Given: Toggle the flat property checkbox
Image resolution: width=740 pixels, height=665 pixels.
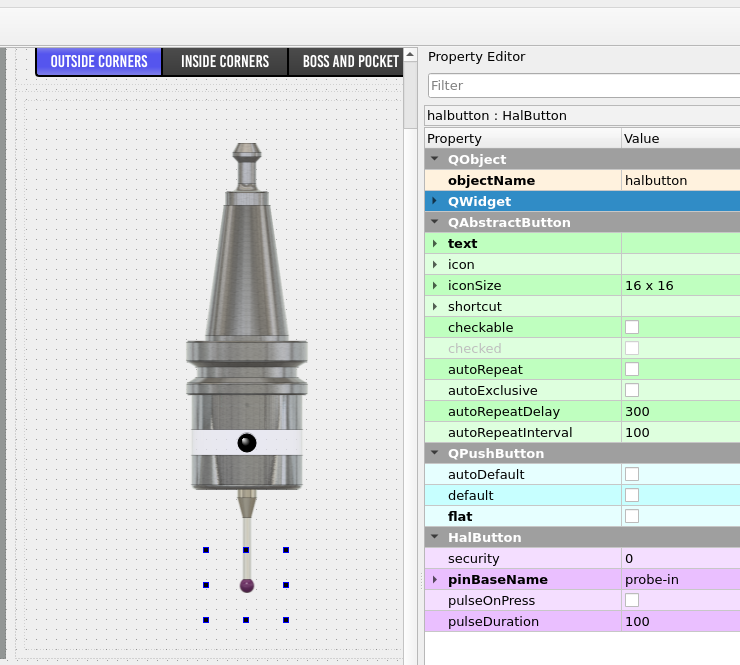Looking at the screenshot, I should tap(632, 516).
